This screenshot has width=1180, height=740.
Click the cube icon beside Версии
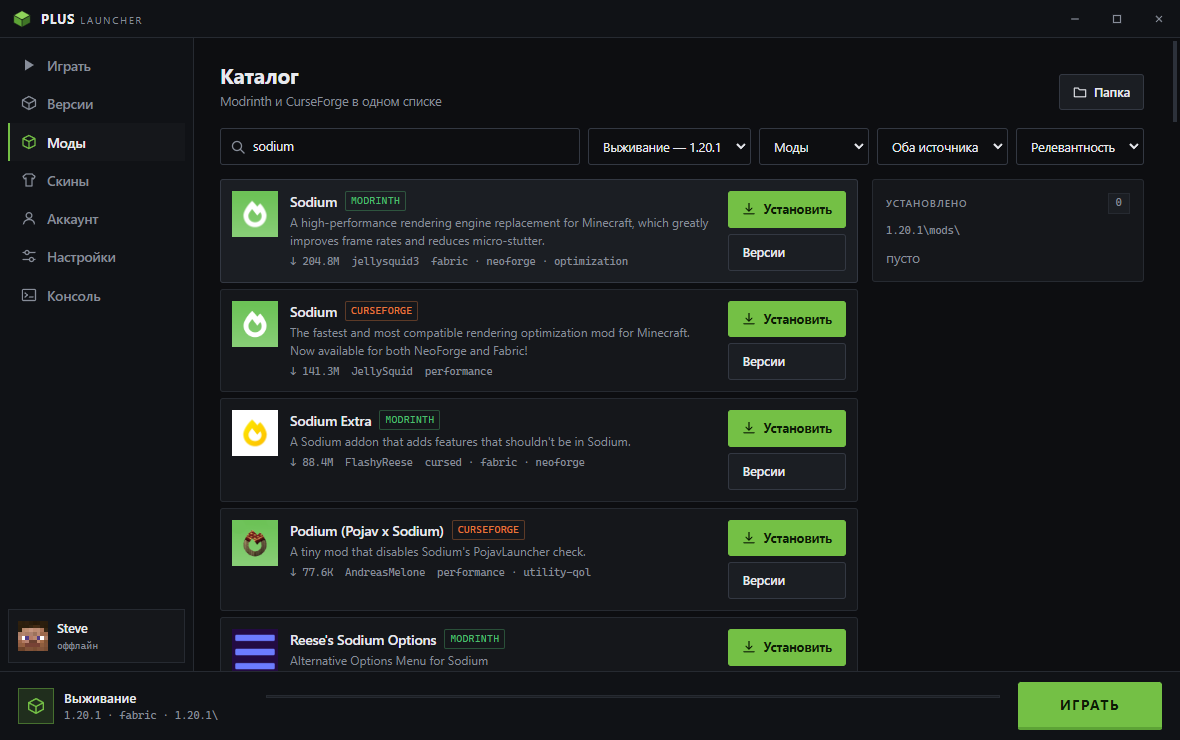[x=29, y=103]
